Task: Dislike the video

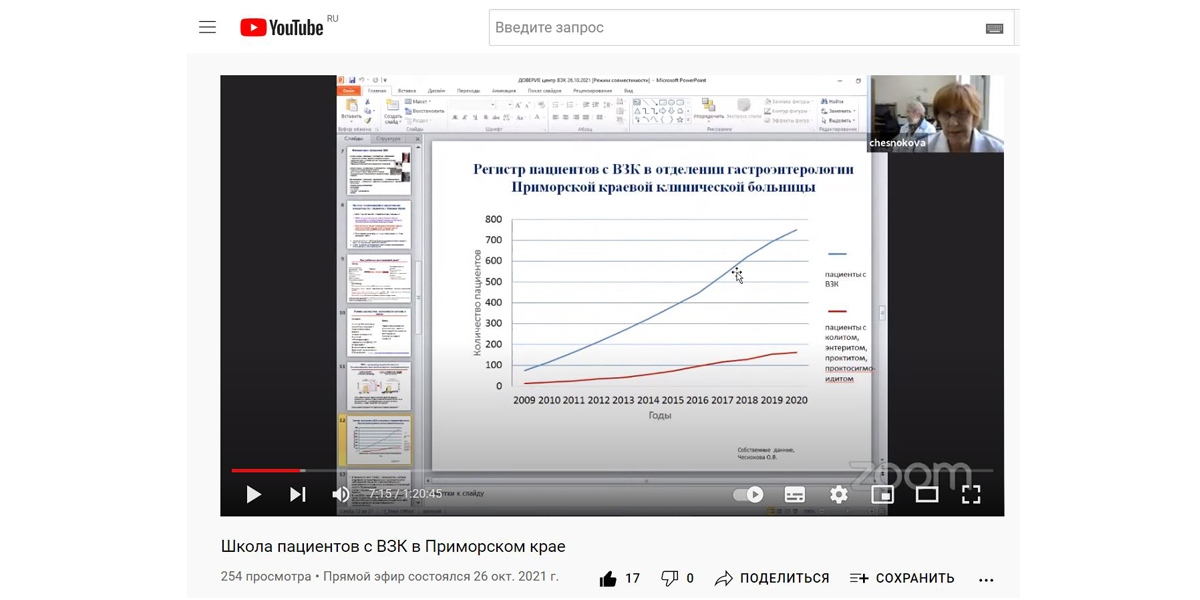Action: (670, 578)
